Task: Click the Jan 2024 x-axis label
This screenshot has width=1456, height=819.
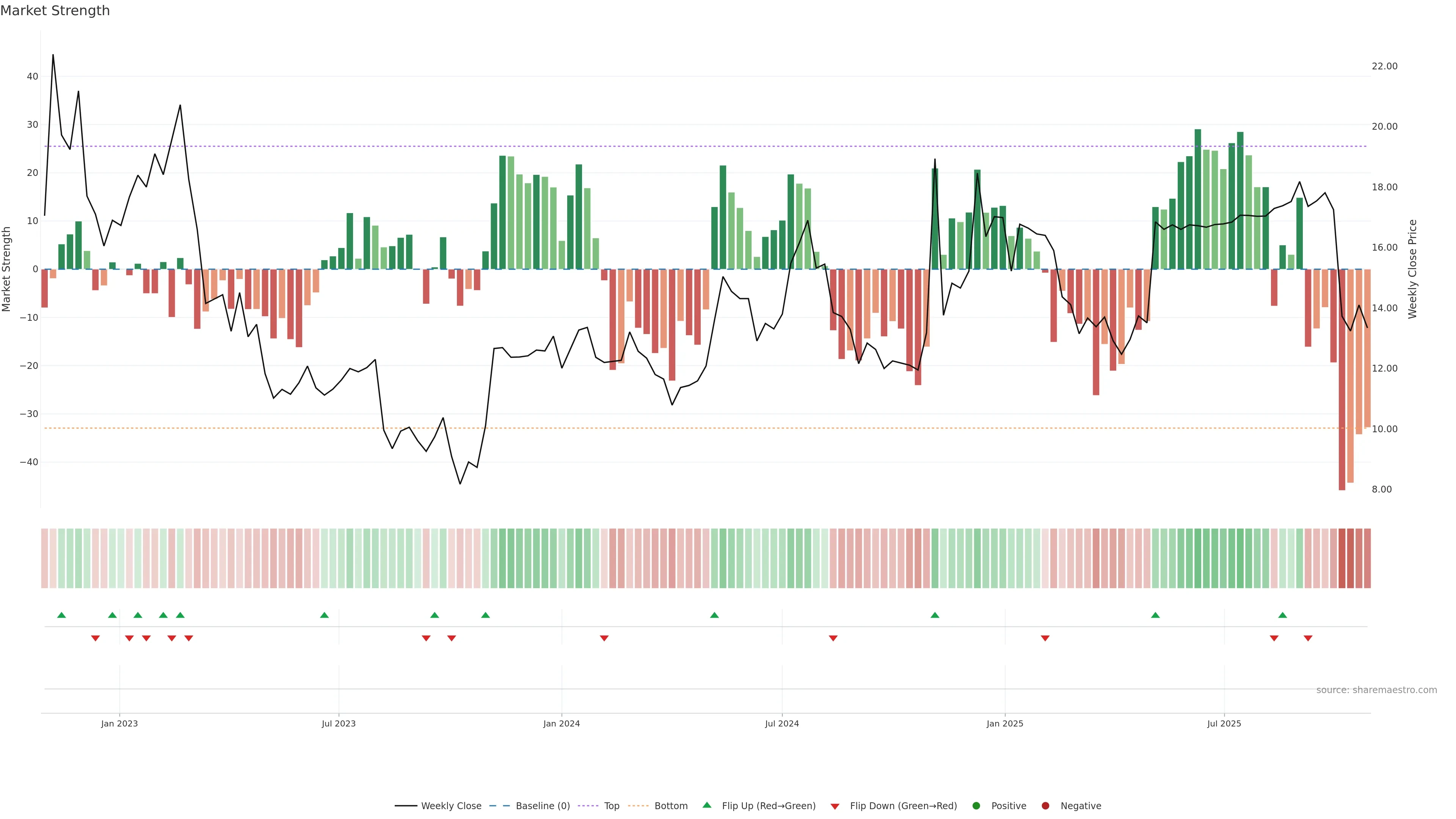Action: (x=561, y=723)
